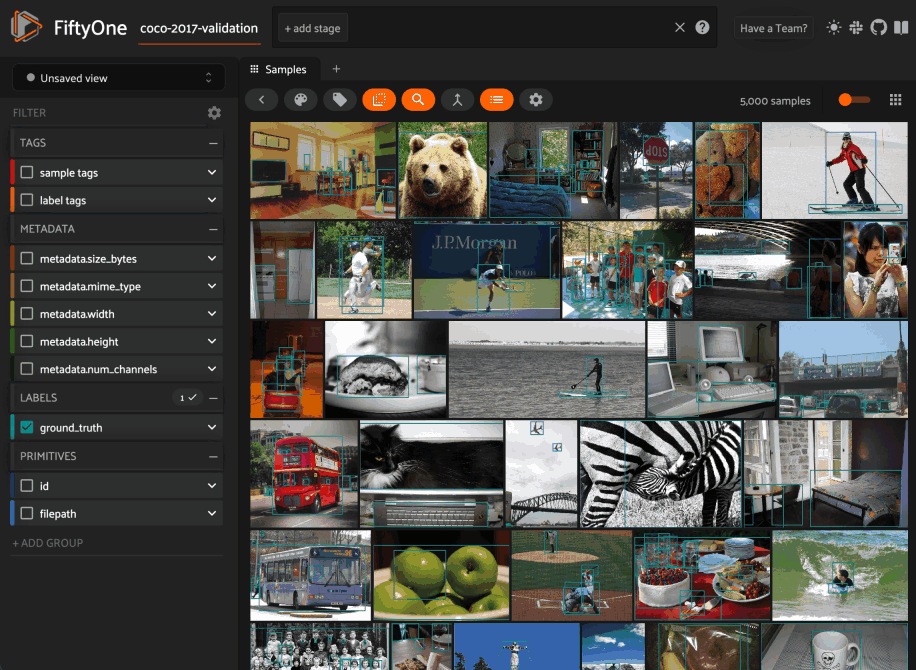Check metadata.num_channels field
The height and width of the screenshot is (670, 916).
27,369
